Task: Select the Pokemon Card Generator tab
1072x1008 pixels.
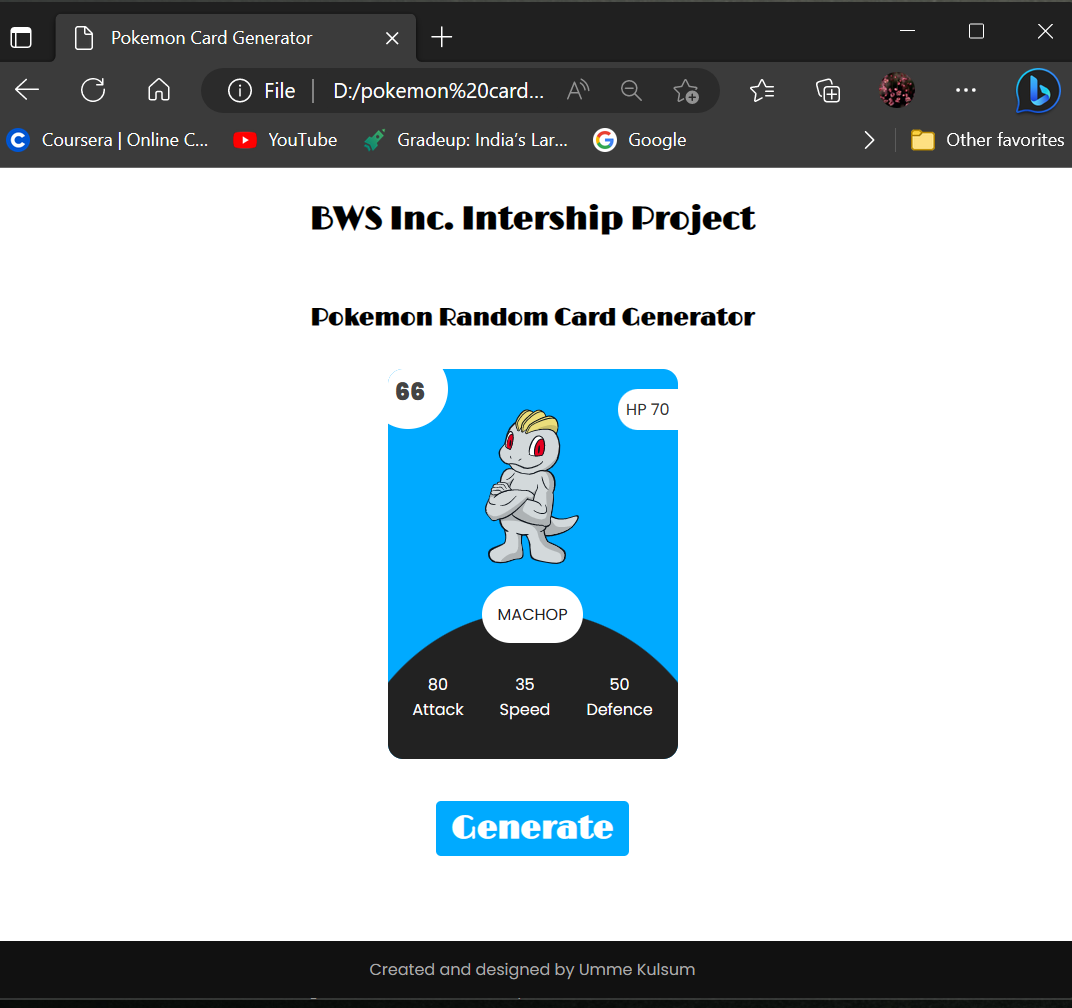Action: 235,38
